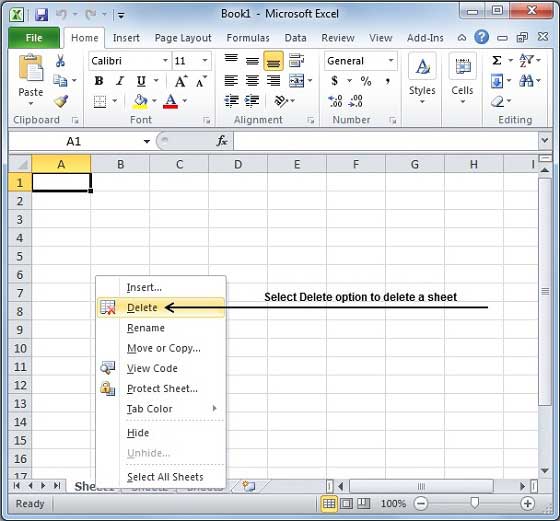Viewport: 560px width, 521px height.
Task: Expand the formula bar chevron
Action: 544,140
